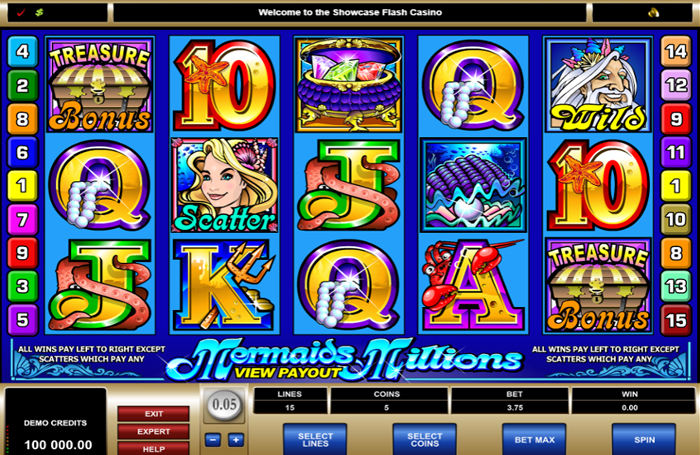Click the green dollar sign icon
Image resolution: width=700 pixels, height=455 pixels.
pos(39,13)
